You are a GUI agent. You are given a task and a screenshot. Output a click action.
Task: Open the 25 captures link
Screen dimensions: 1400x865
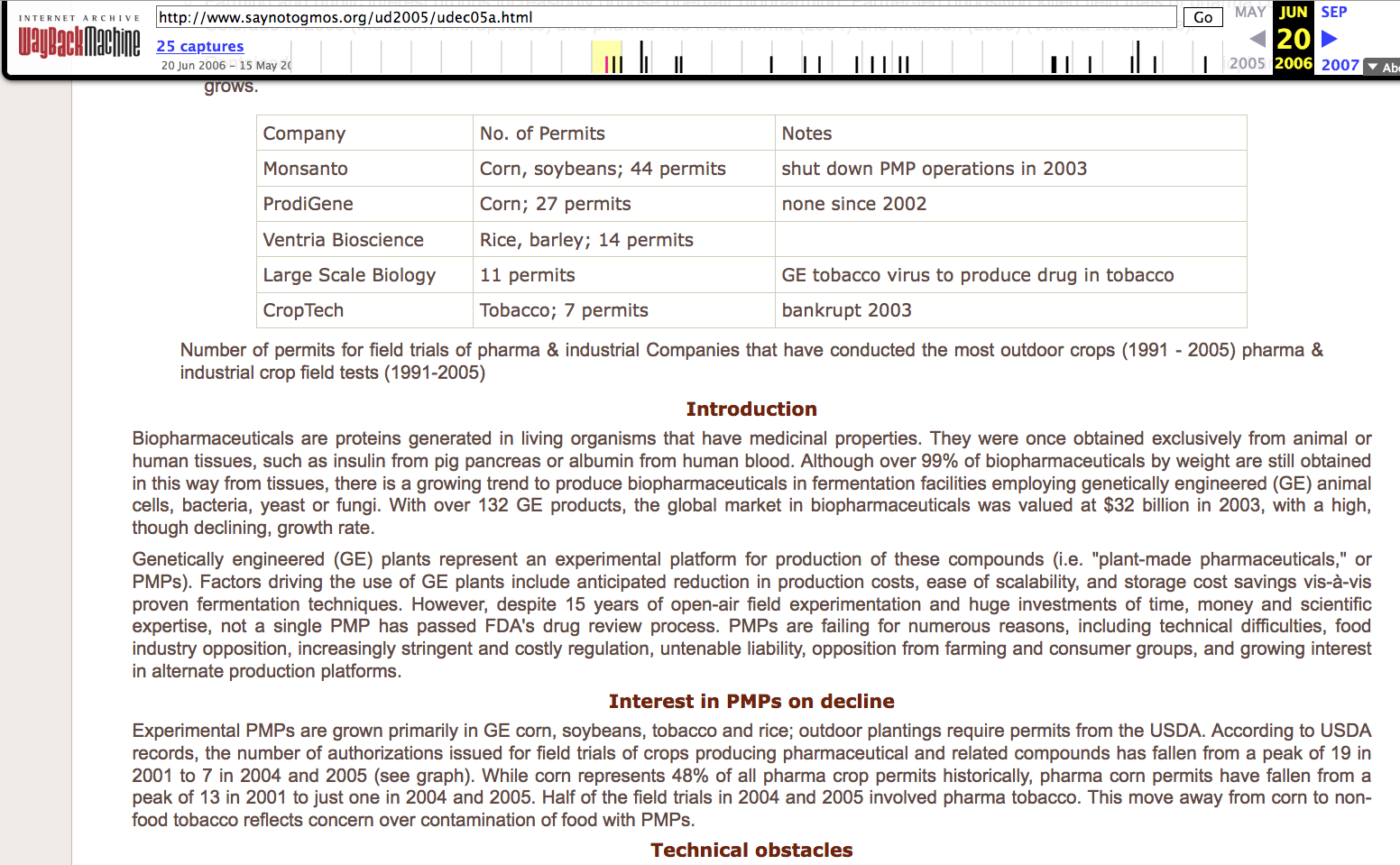[x=200, y=46]
